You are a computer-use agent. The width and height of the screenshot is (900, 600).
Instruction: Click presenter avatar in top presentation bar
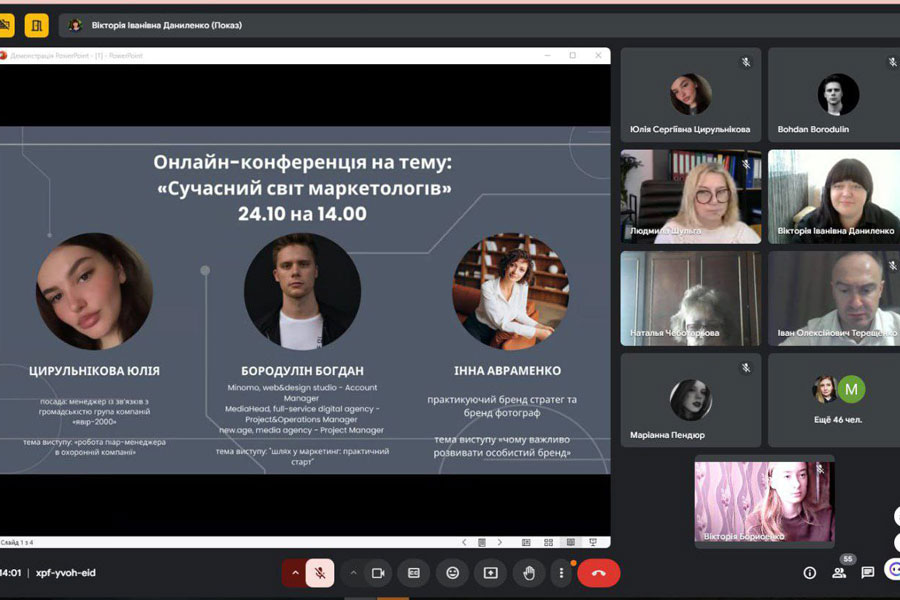coord(75,25)
